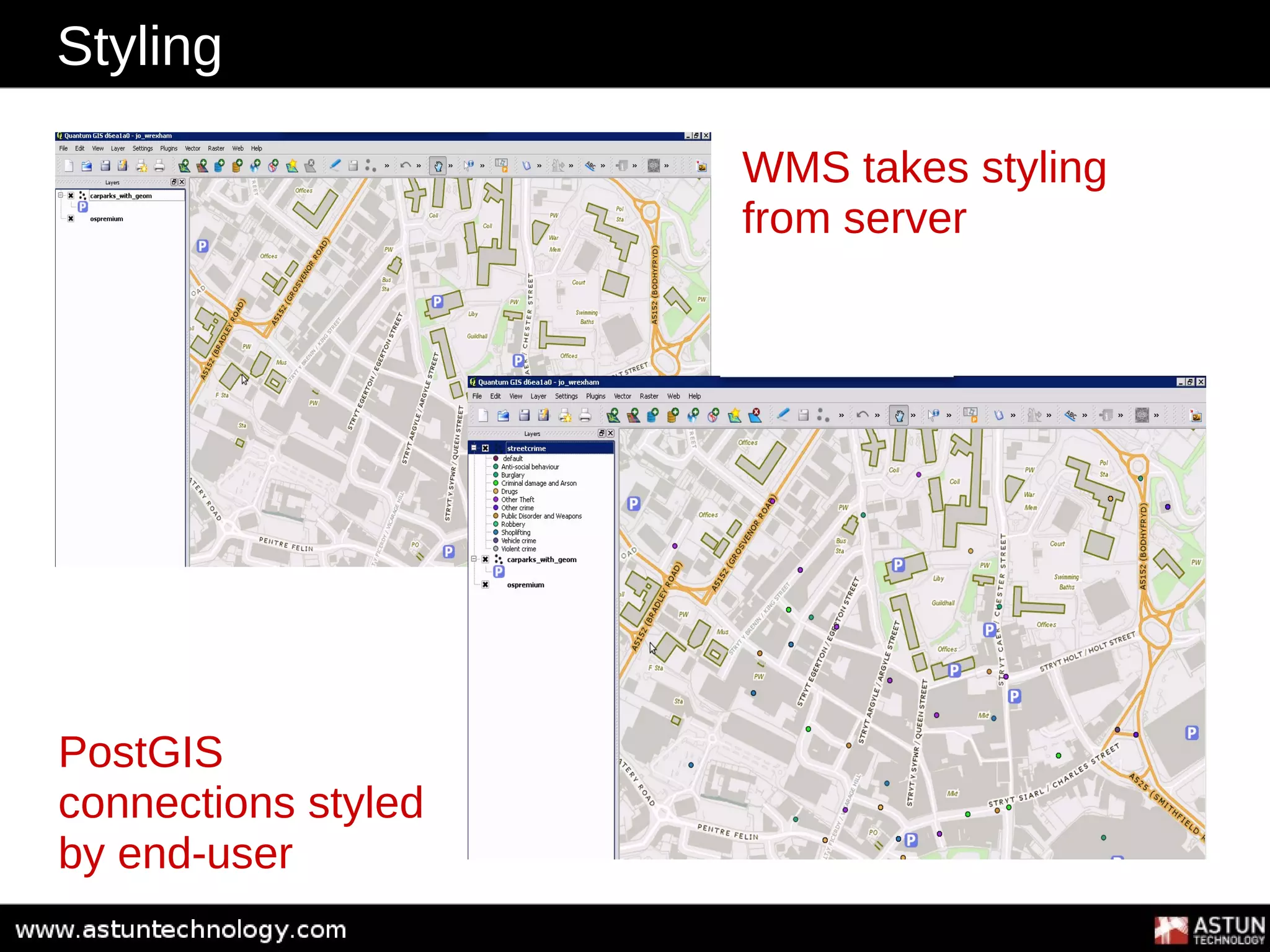Click Violent crime legend color circle
The width and height of the screenshot is (1270, 952).
[x=495, y=549]
